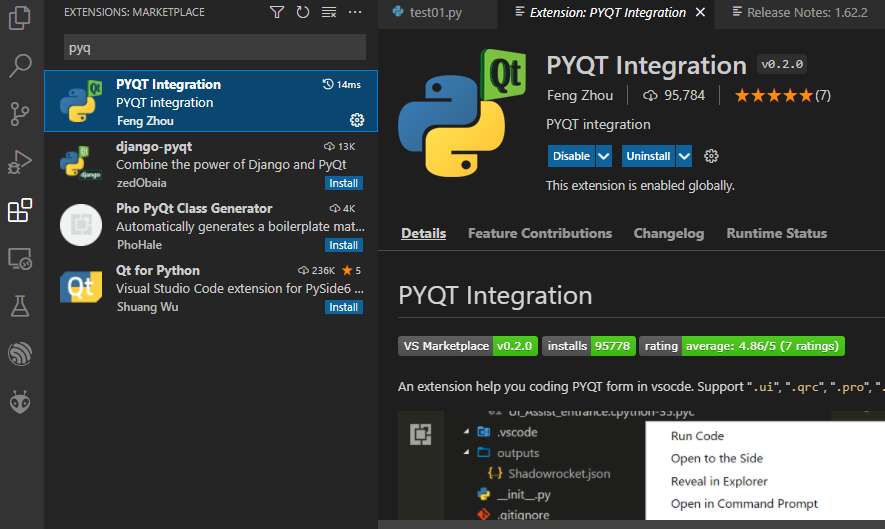Image resolution: width=885 pixels, height=529 pixels.
Task: Select the Qt for Python title
Action: tap(158, 270)
